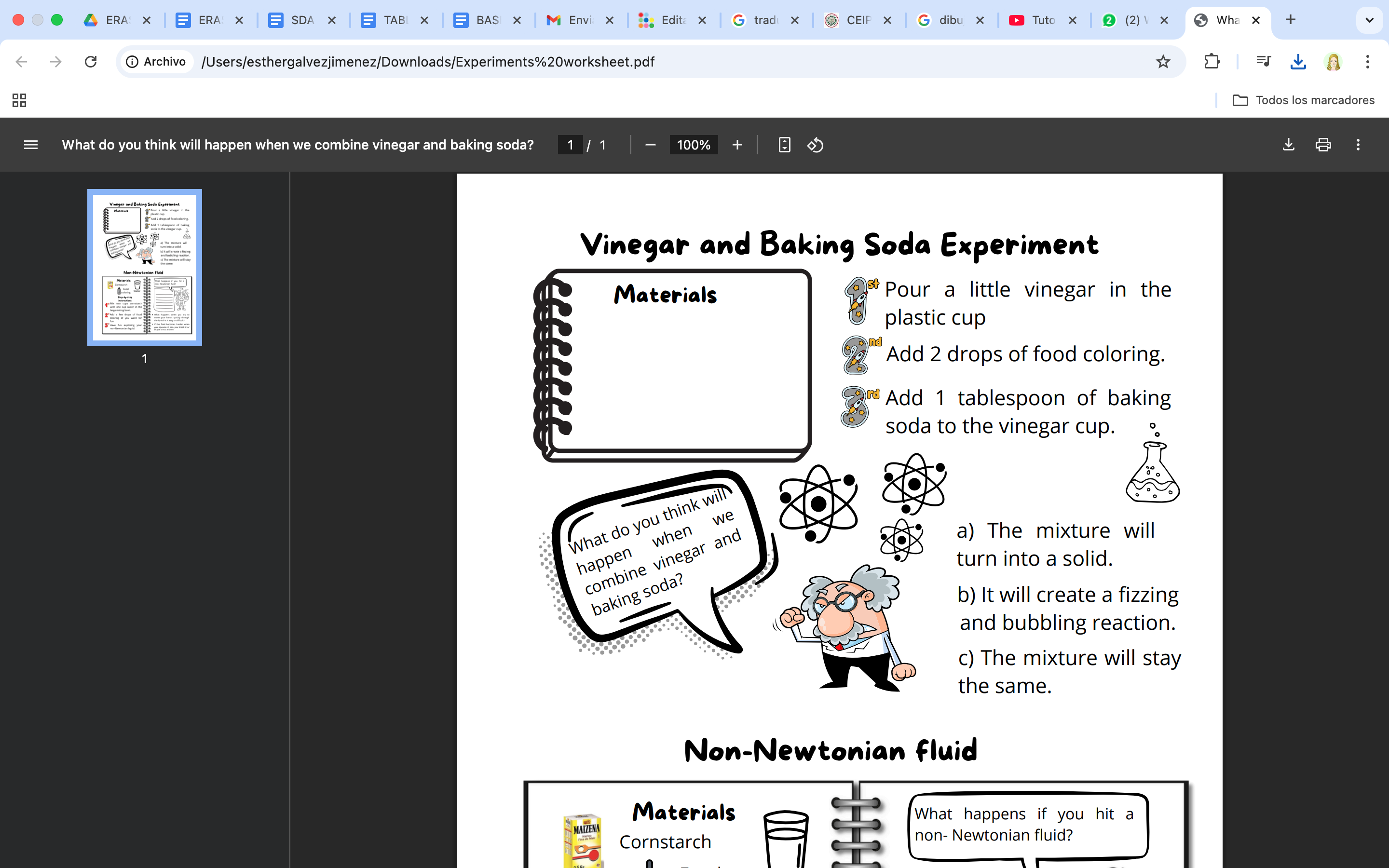Print the PDF document
This screenshot has height=868, width=1389.
point(1323,145)
